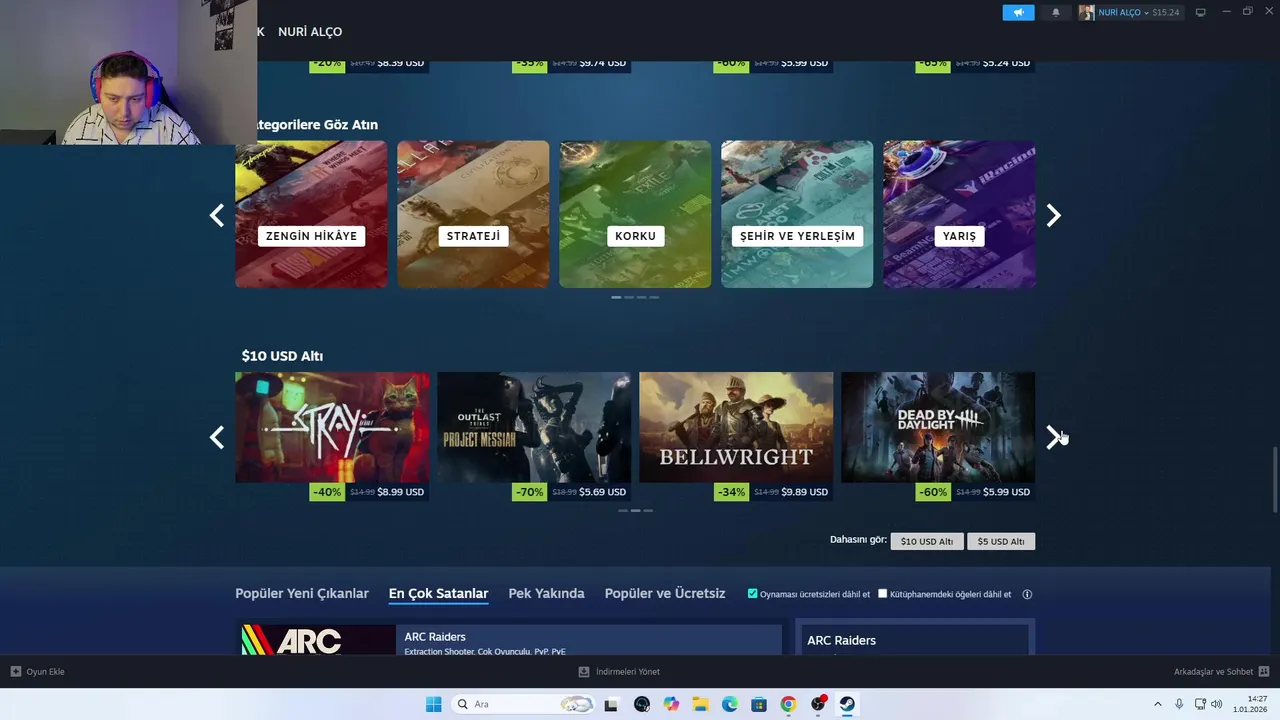Click the profile avatar in top bar
Screen dimensions: 1280x720
pyautogui.click(x=1086, y=12)
